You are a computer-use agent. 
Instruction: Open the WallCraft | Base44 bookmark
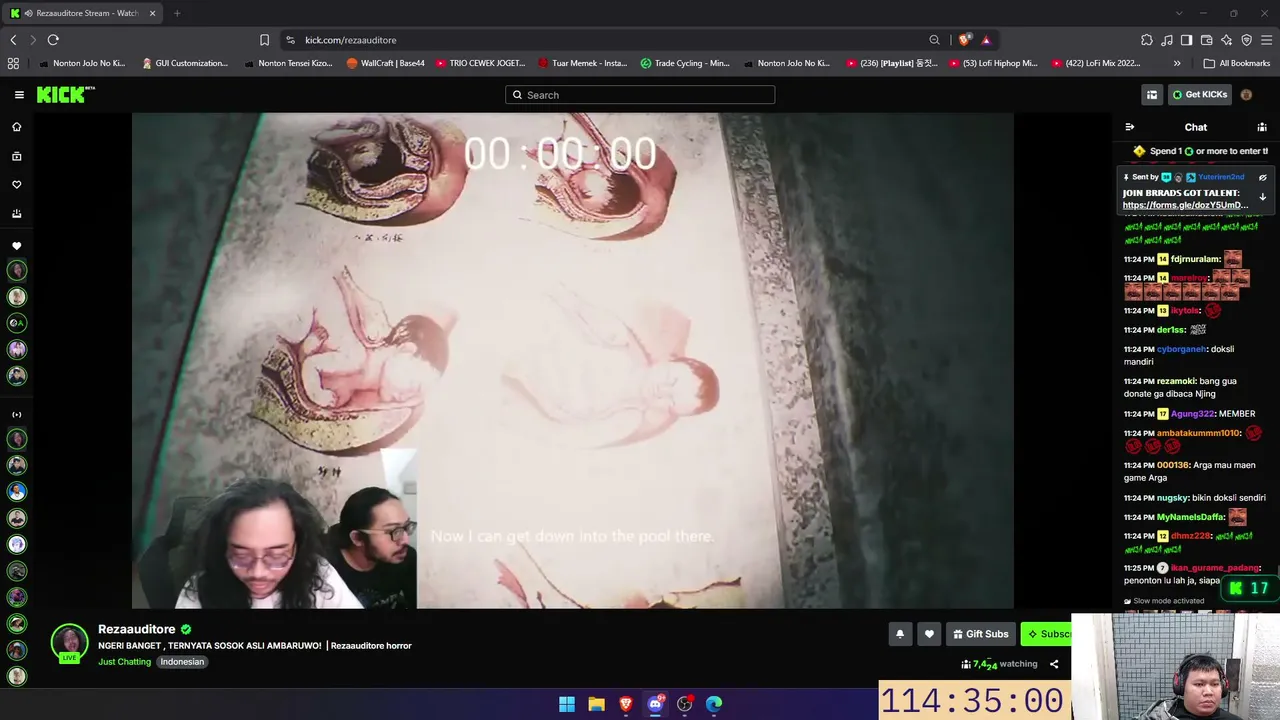pos(385,63)
